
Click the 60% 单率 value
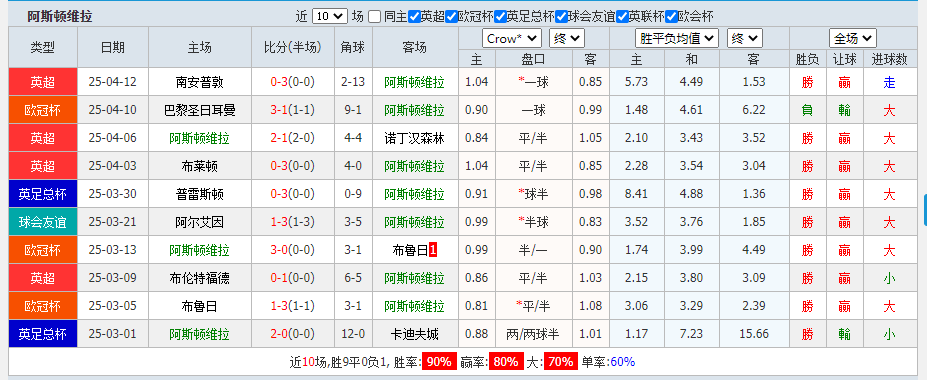(x=623, y=362)
